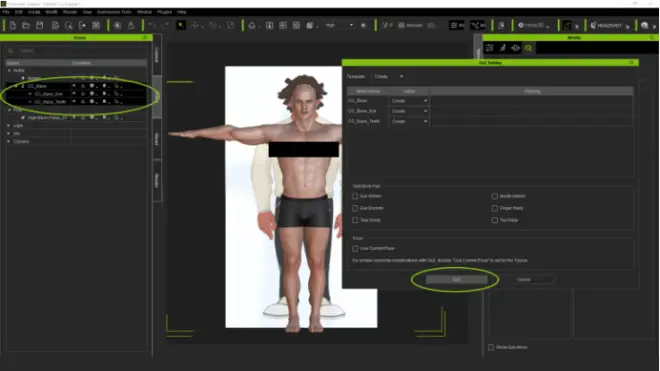The image size is (660, 371).
Task: Open the action dropdown for CC_Base row
Action: tap(409, 101)
